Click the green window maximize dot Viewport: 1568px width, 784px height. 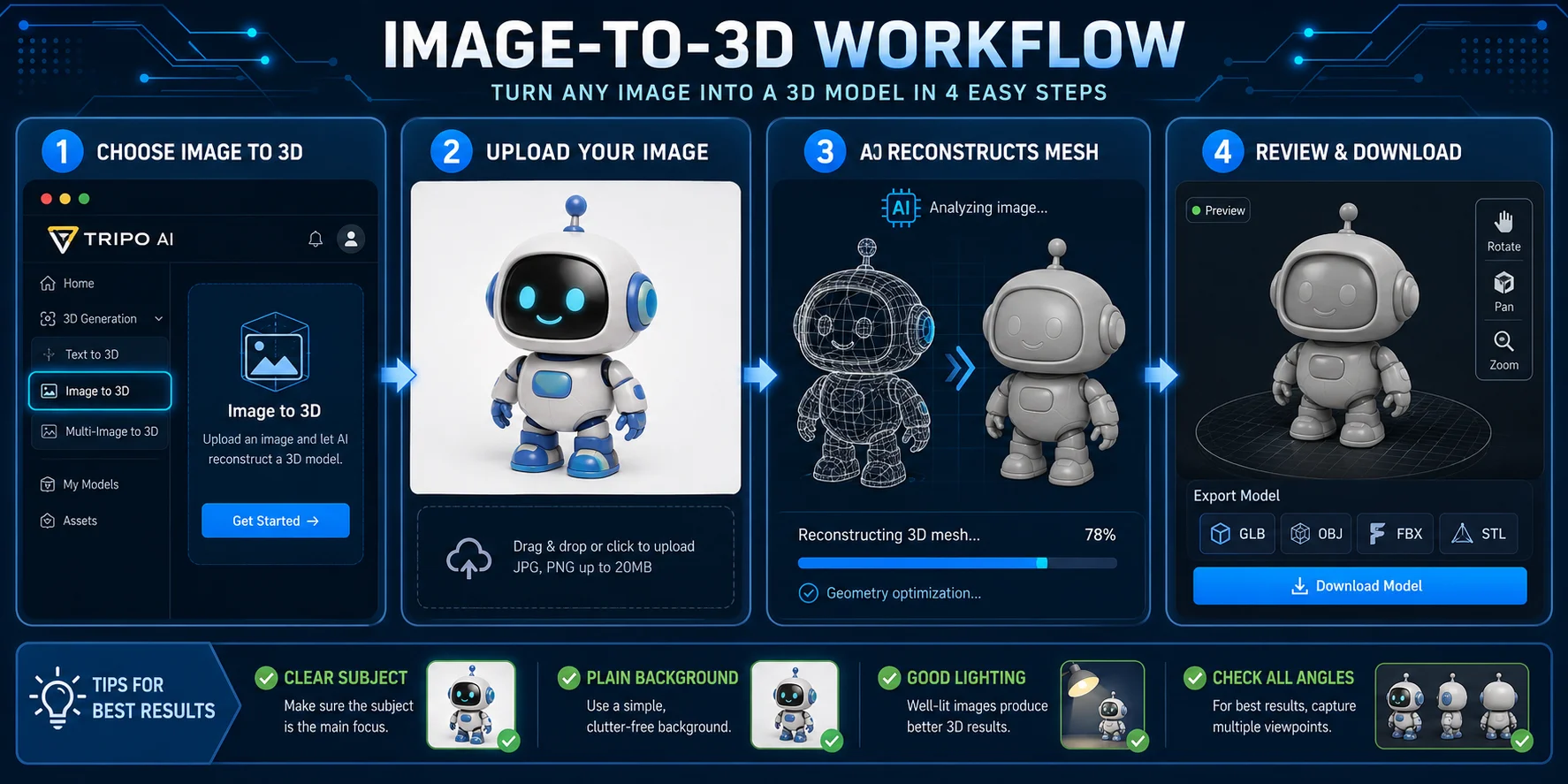(84, 199)
